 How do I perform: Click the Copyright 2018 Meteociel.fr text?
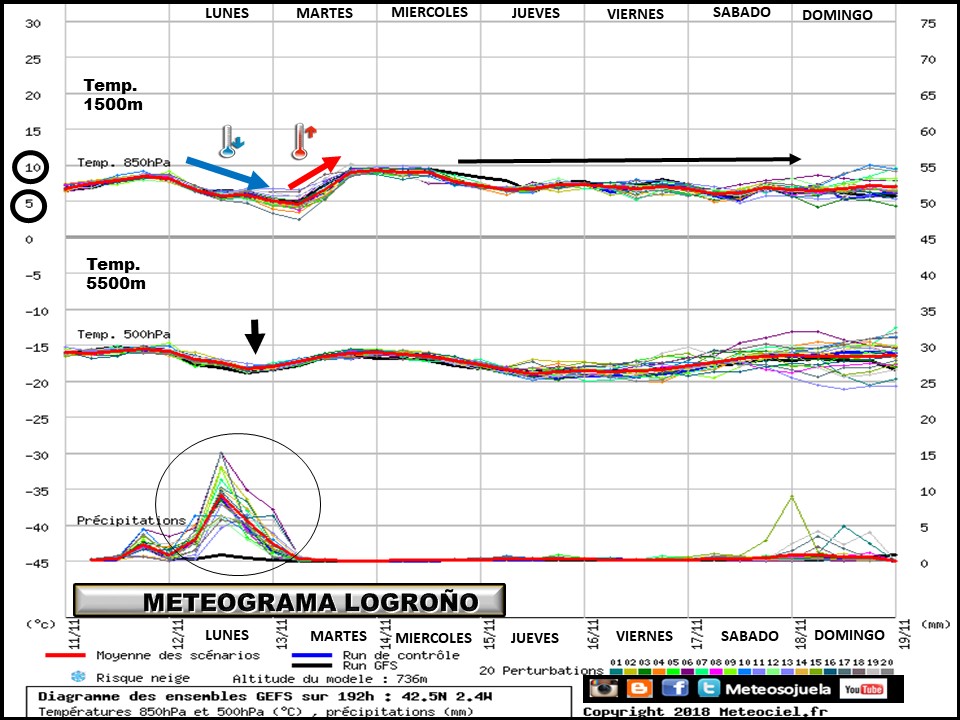coord(705,712)
